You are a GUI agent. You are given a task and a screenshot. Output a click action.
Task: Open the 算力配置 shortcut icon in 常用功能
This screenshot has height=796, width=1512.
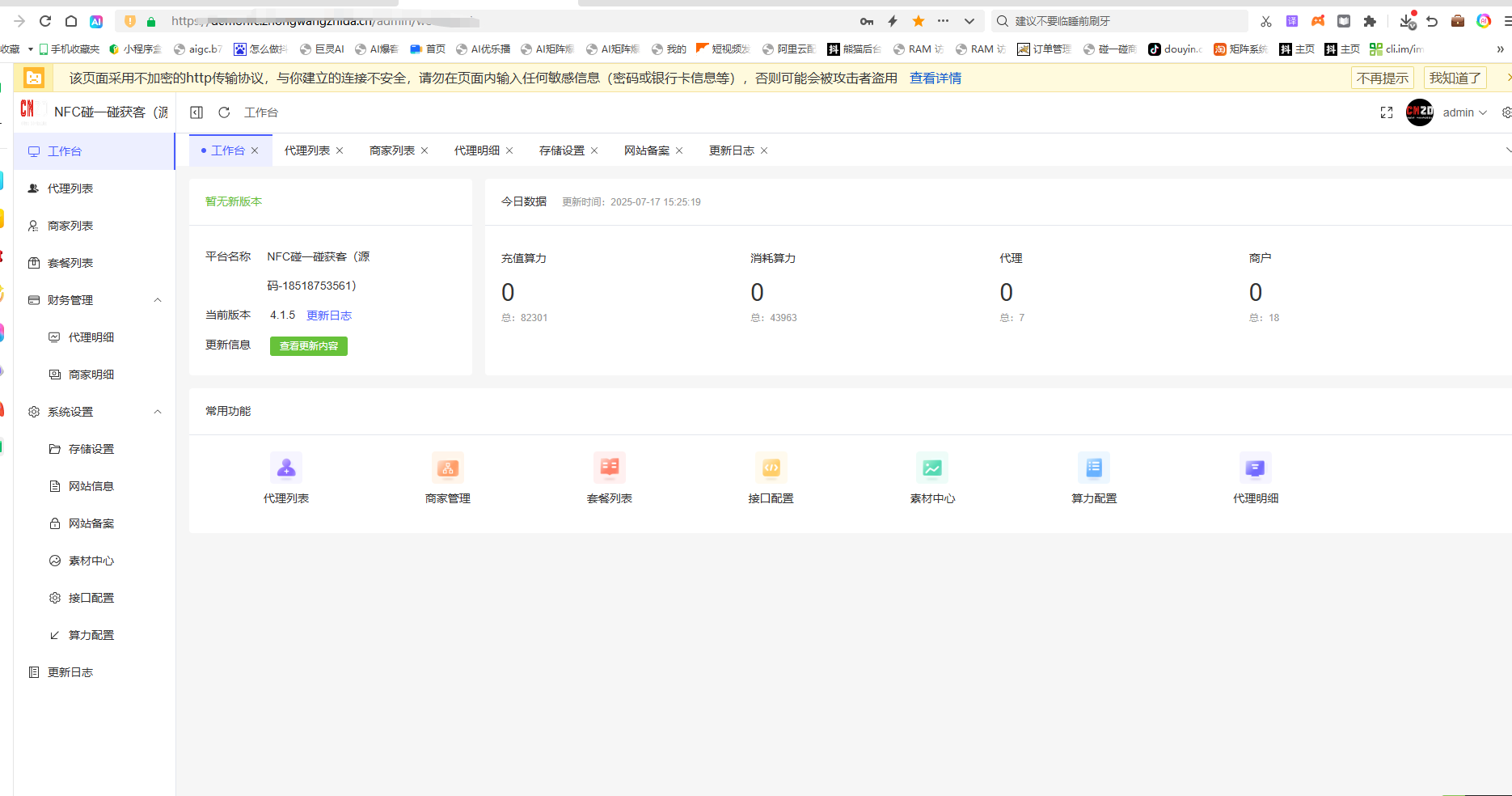click(x=1094, y=468)
